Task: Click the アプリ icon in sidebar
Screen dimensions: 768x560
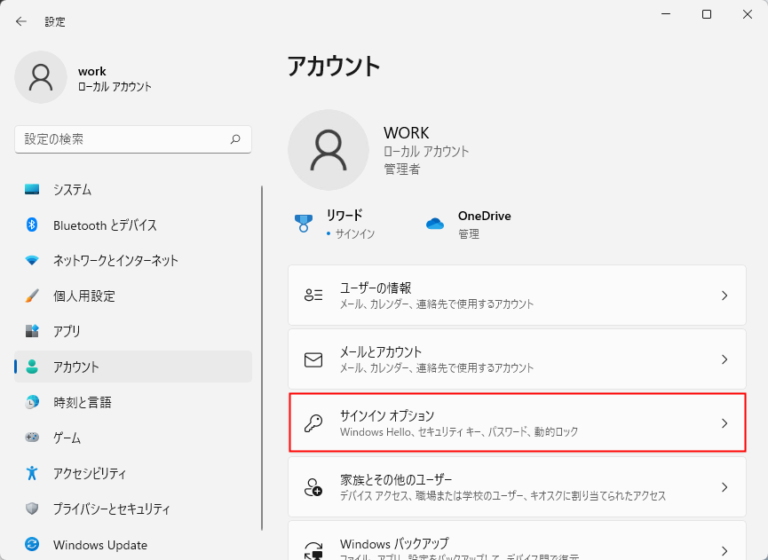Action: point(32,331)
